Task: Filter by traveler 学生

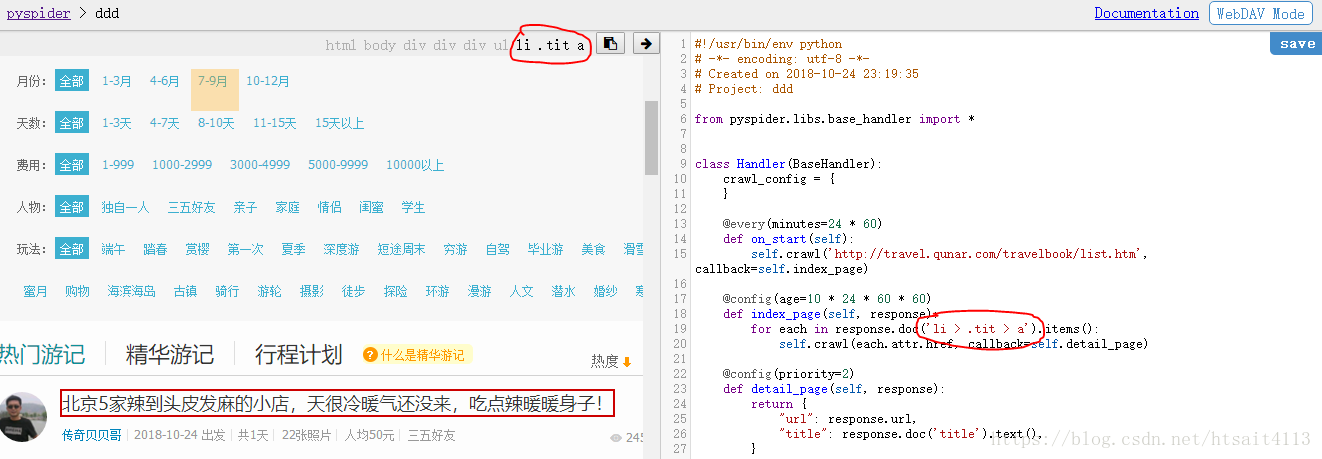Action: pos(414,207)
